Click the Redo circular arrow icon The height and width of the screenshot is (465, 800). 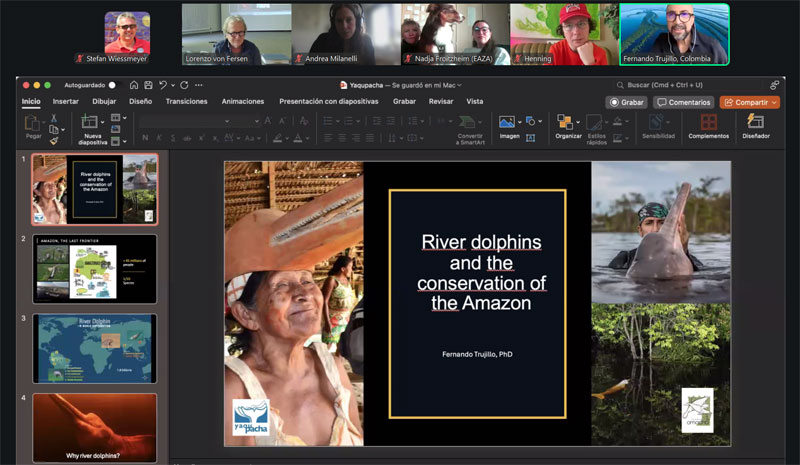(x=184, y=85)
